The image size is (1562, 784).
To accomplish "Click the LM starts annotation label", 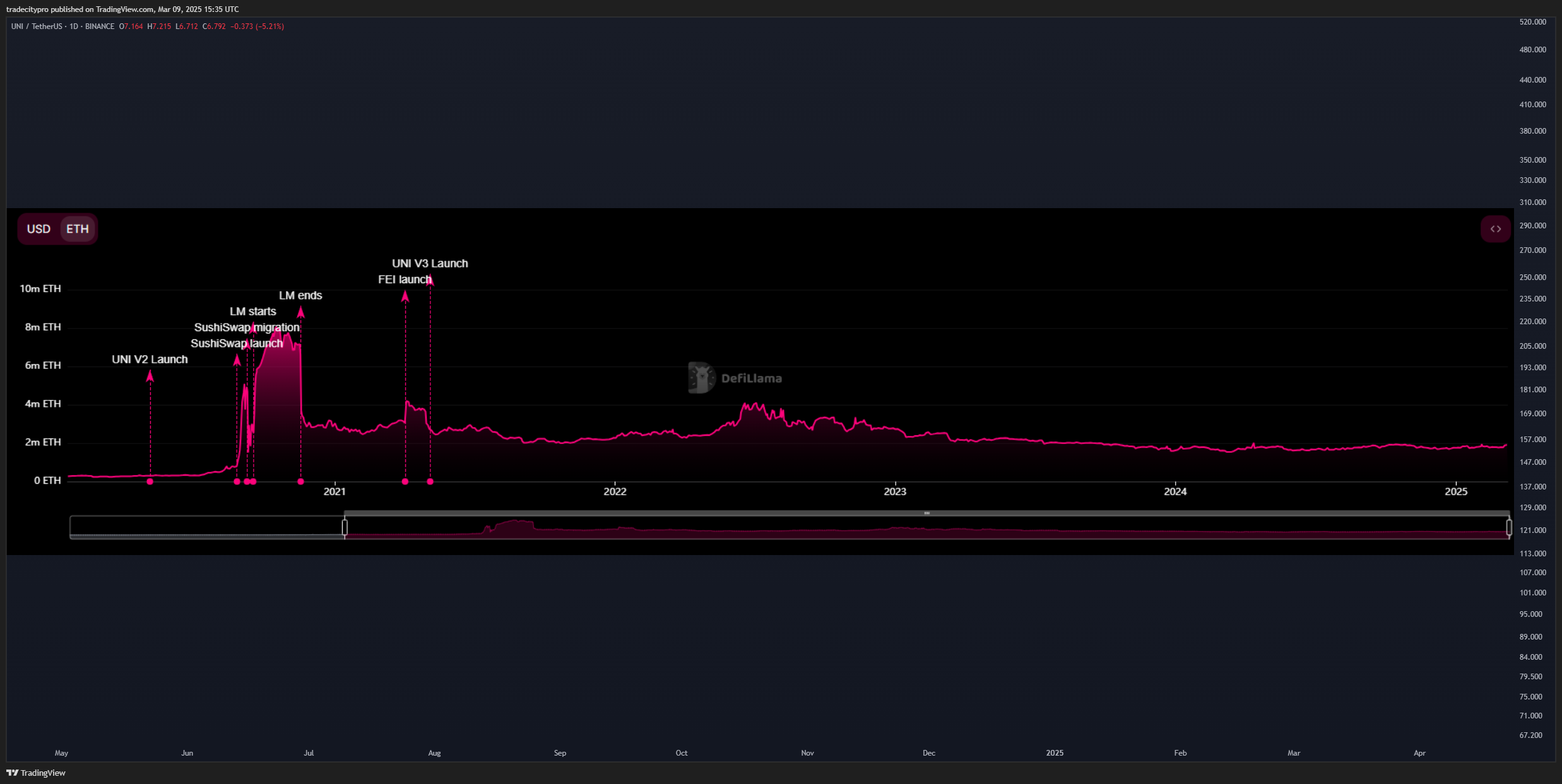I will tap(252, 312).
